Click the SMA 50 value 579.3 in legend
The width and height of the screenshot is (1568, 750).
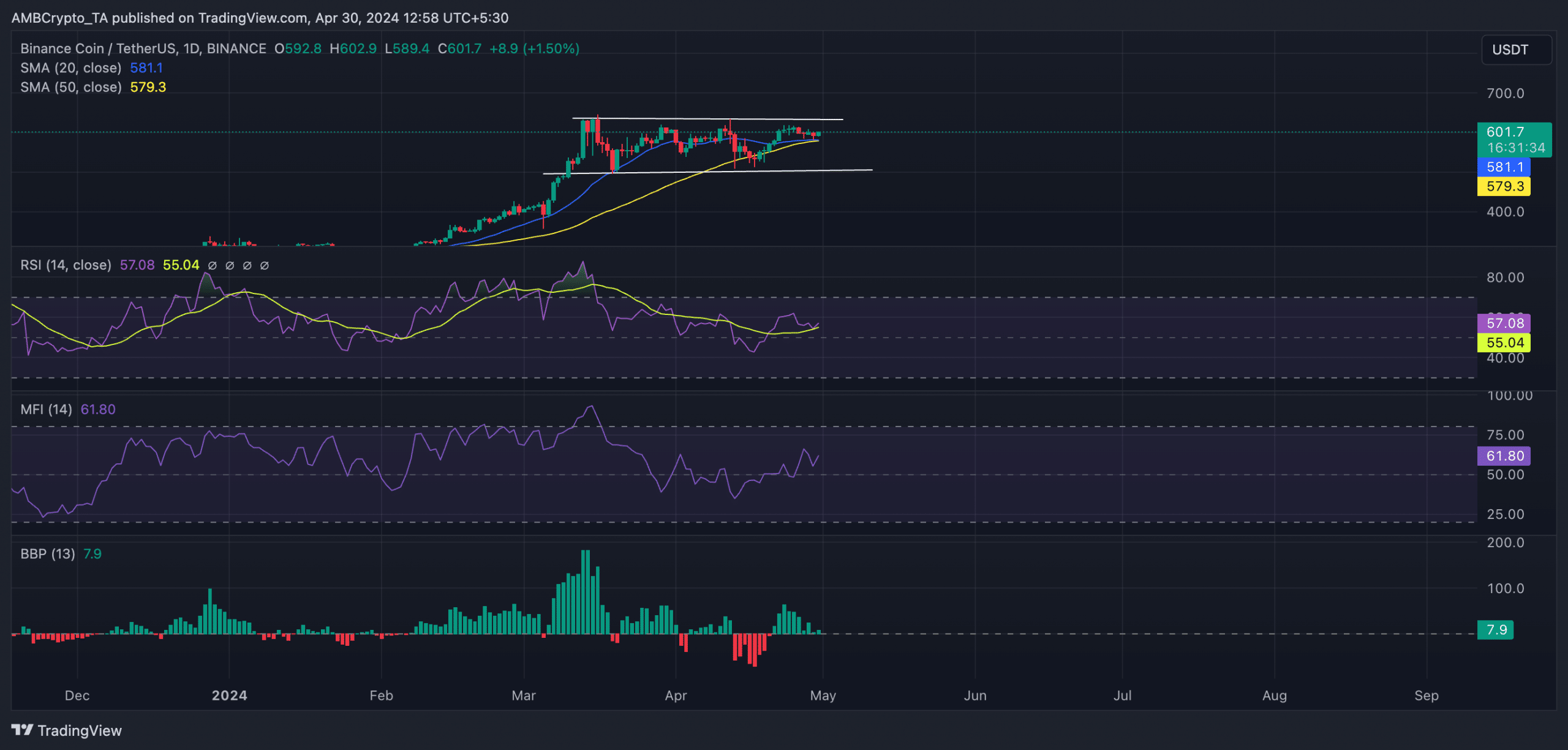(148, 87)
